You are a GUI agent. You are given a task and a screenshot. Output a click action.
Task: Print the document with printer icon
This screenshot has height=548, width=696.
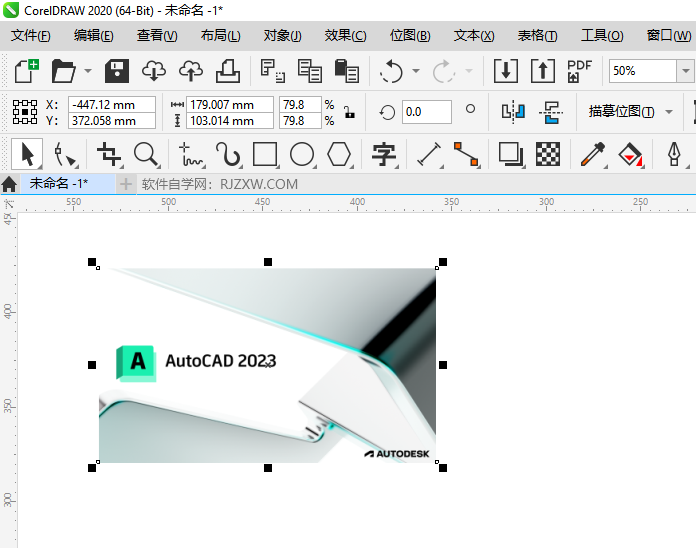point(228,71)
